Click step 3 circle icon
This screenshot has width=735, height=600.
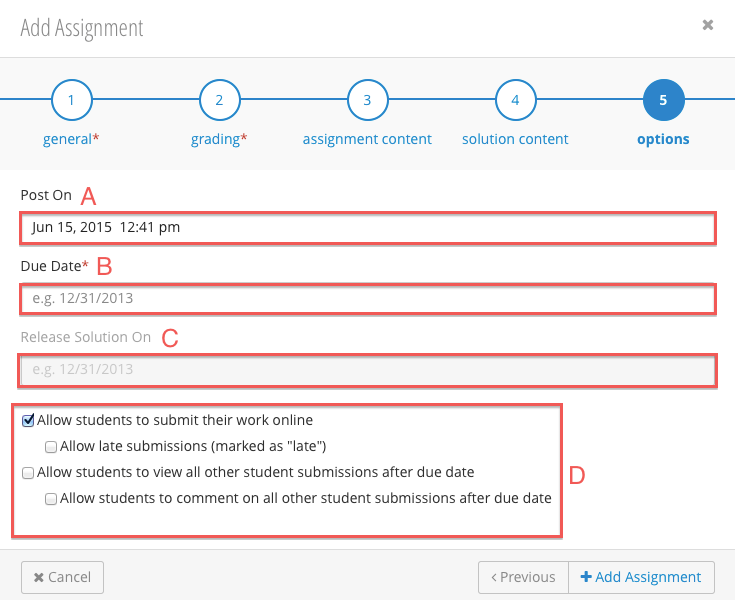pyautogui.click(x=368, y=100)
